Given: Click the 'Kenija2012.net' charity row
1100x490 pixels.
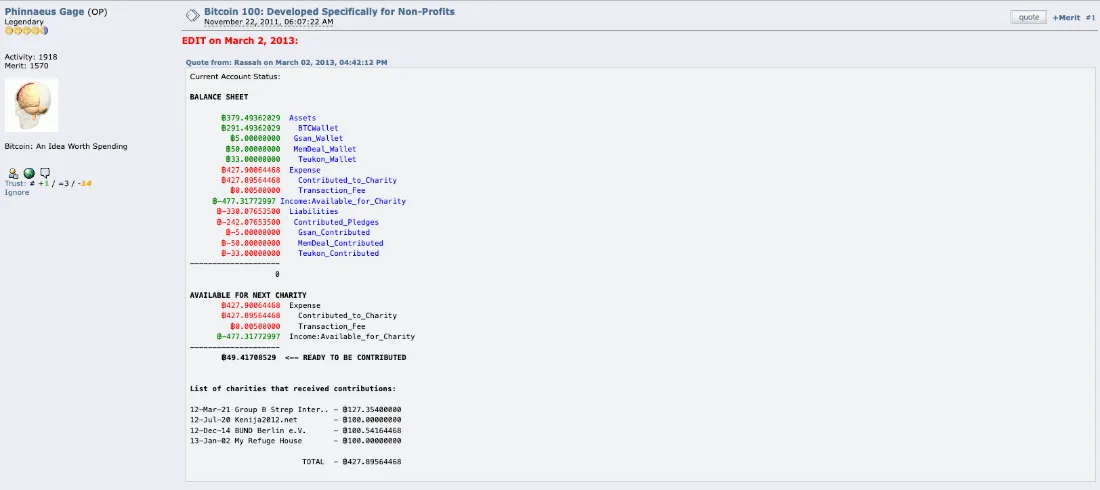Looking at the screenshot, I should 295,420.
